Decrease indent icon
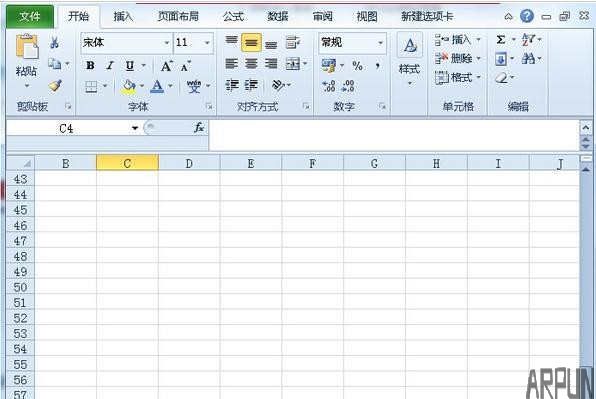 (x=231, y=85)
